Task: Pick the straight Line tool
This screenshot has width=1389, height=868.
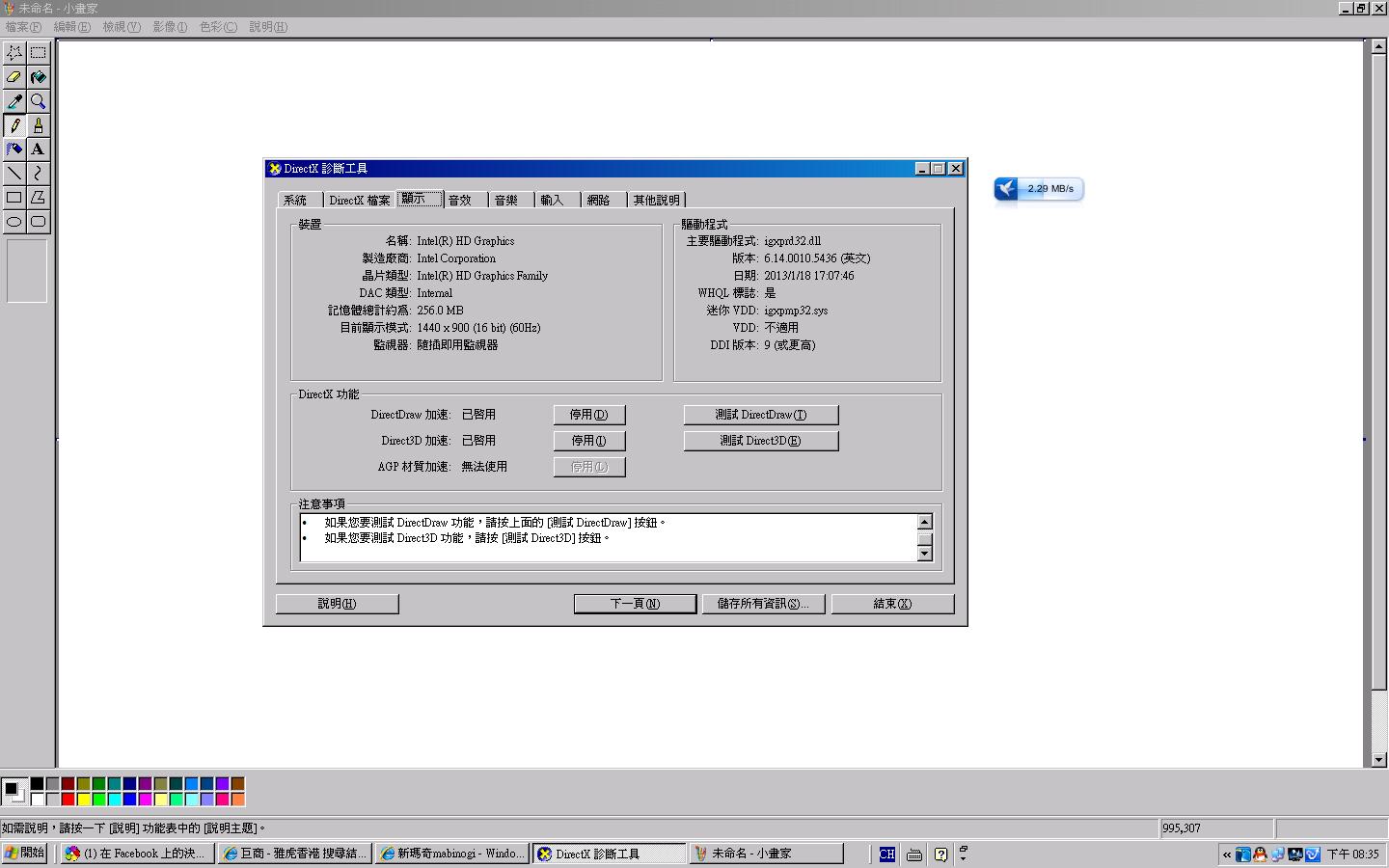Action: tap(14, 174)
